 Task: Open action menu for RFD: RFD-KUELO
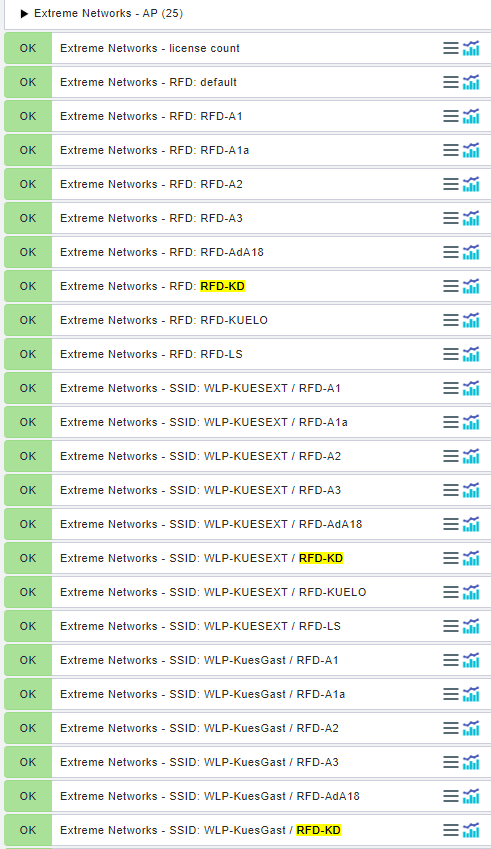click(450, 320)
